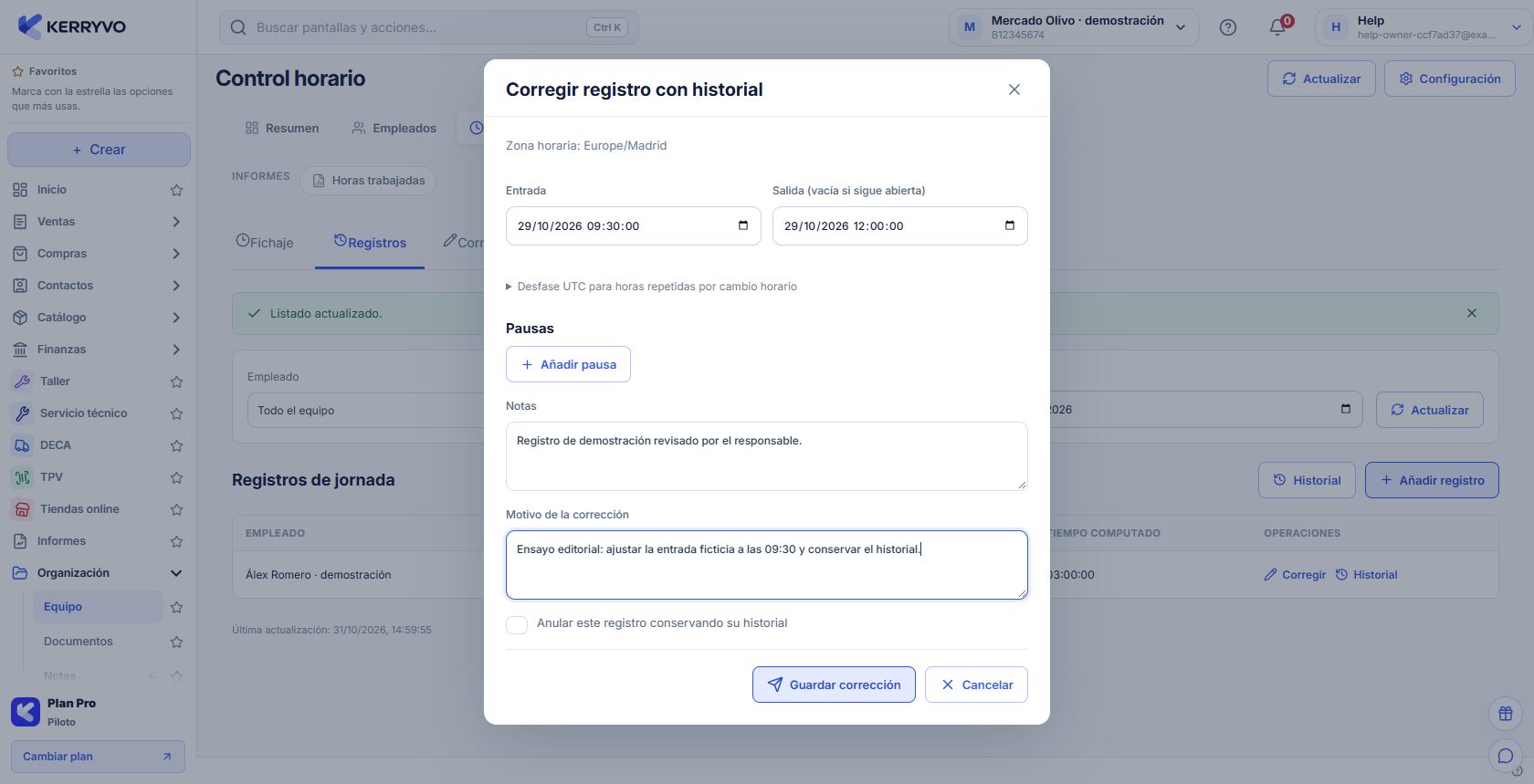Open Historial link in Álex Romero row
This screenshot has height=784, width=1534.
tap(1367, 575)
